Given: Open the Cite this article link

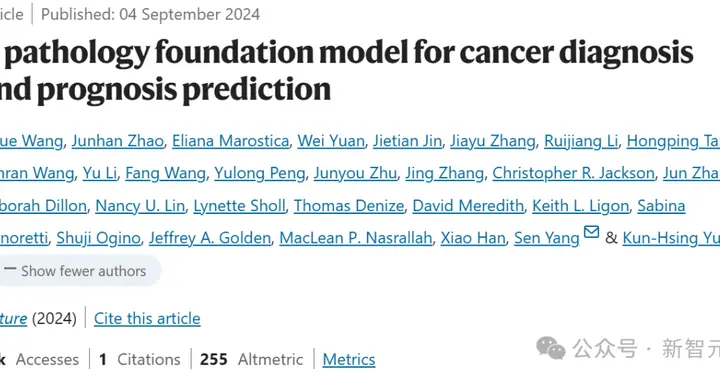Looking at the screenshot, I should tap(147, 319).
